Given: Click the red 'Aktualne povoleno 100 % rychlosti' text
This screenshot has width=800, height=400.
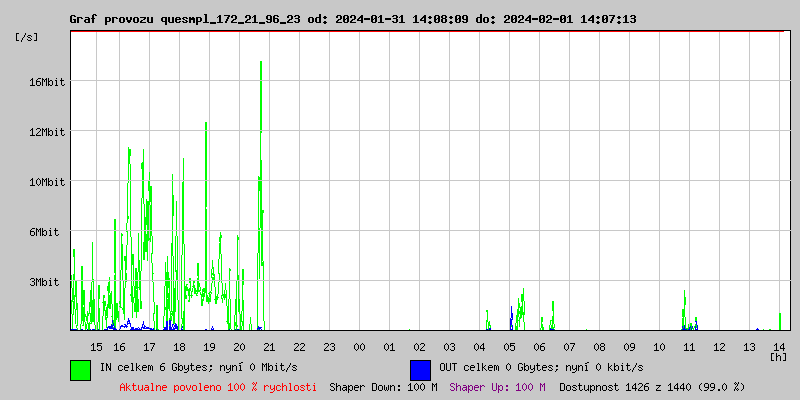Looking at the screenshot, I should point(218,386).
